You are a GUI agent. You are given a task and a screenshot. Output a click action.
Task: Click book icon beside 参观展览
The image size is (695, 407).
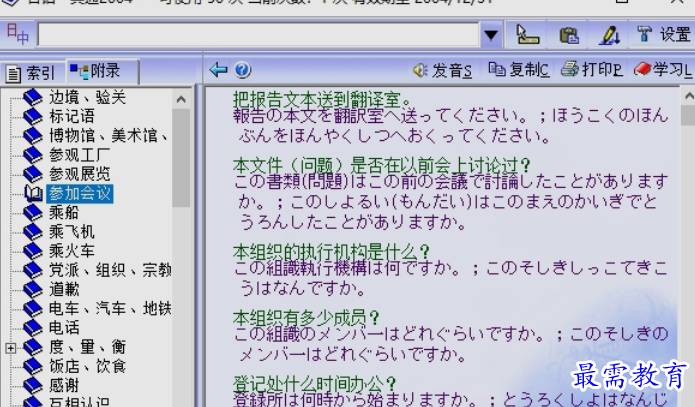coord(33,174)
